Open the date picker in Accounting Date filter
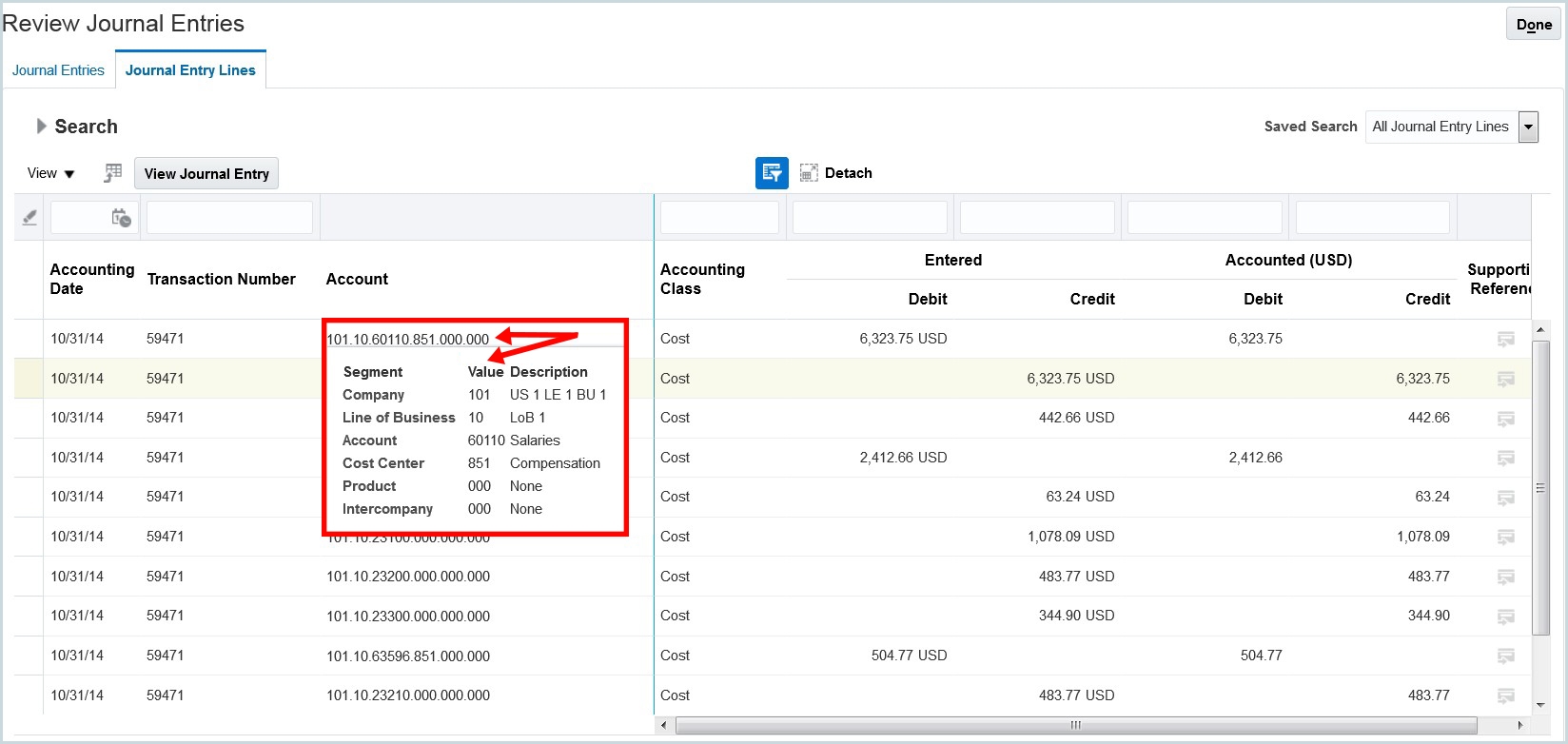This screenshot has width=1568, height=744. point(121,218)
